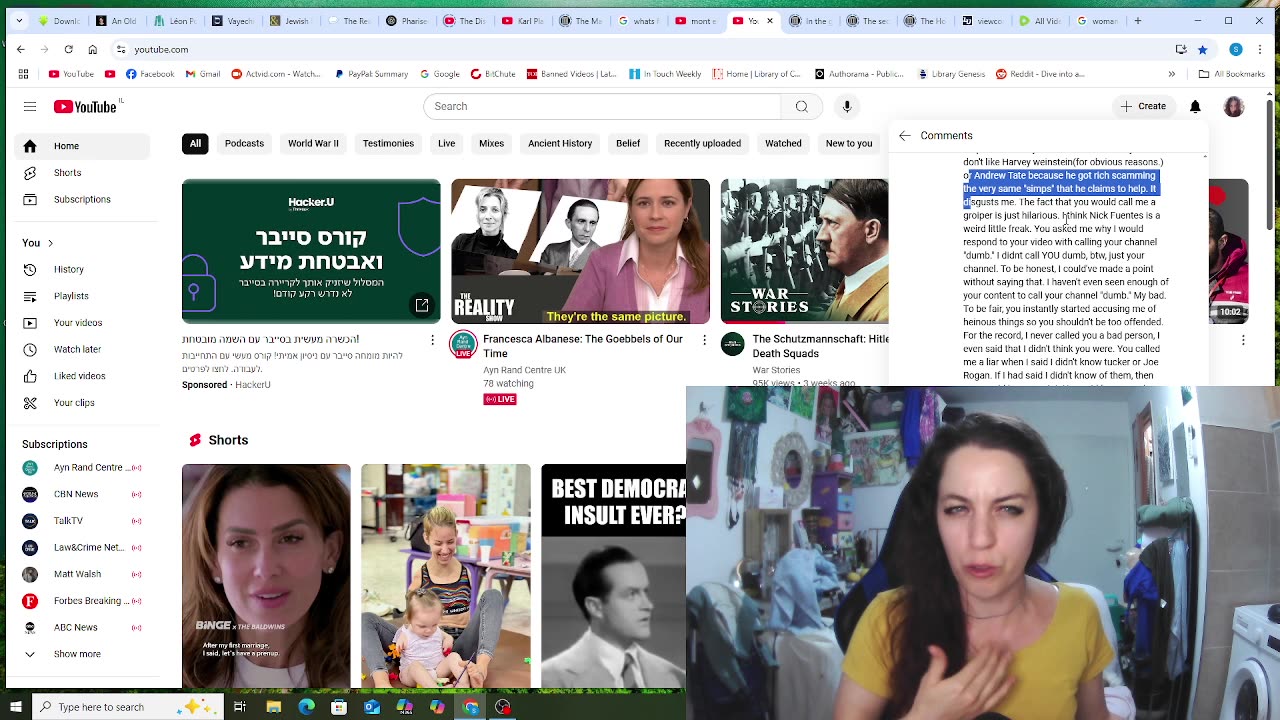Select the Watched filter chip
Image resolution: width=1280 pixels, height=720 pixels.
[783, 144]
